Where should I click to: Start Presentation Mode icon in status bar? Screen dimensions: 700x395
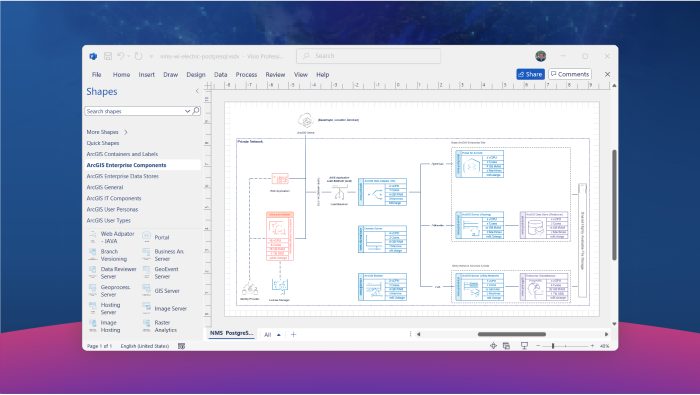pyautogui.click(x=524, y=345)
